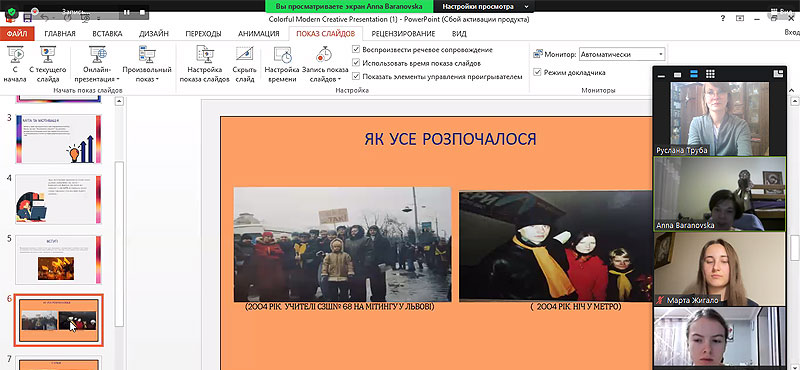Click caption 2004 РІК НІЧ У МЕТРО
Image resolution: width=800 pixels, height=370 pixels.
pos(575,307)
